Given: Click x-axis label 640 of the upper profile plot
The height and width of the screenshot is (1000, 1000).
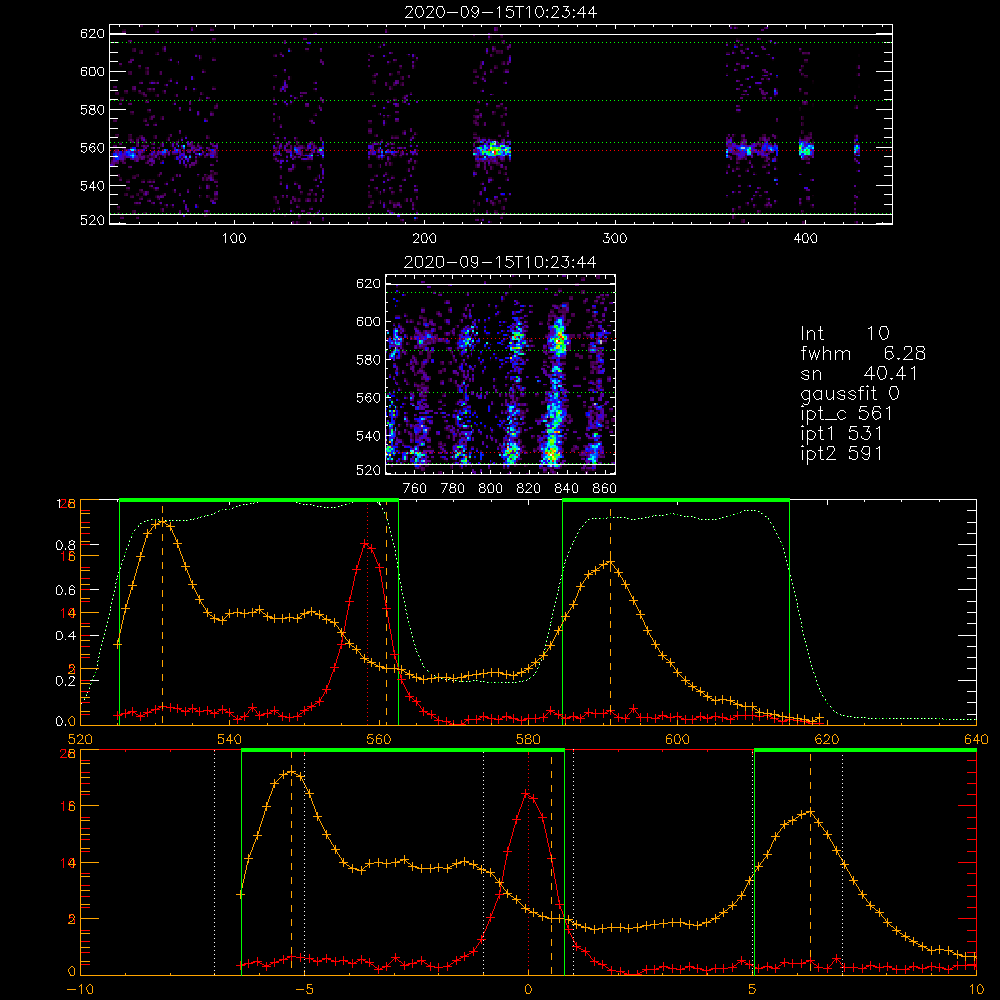Looking at the screenshot, I should pyautogui.click(x=976, y=740).
